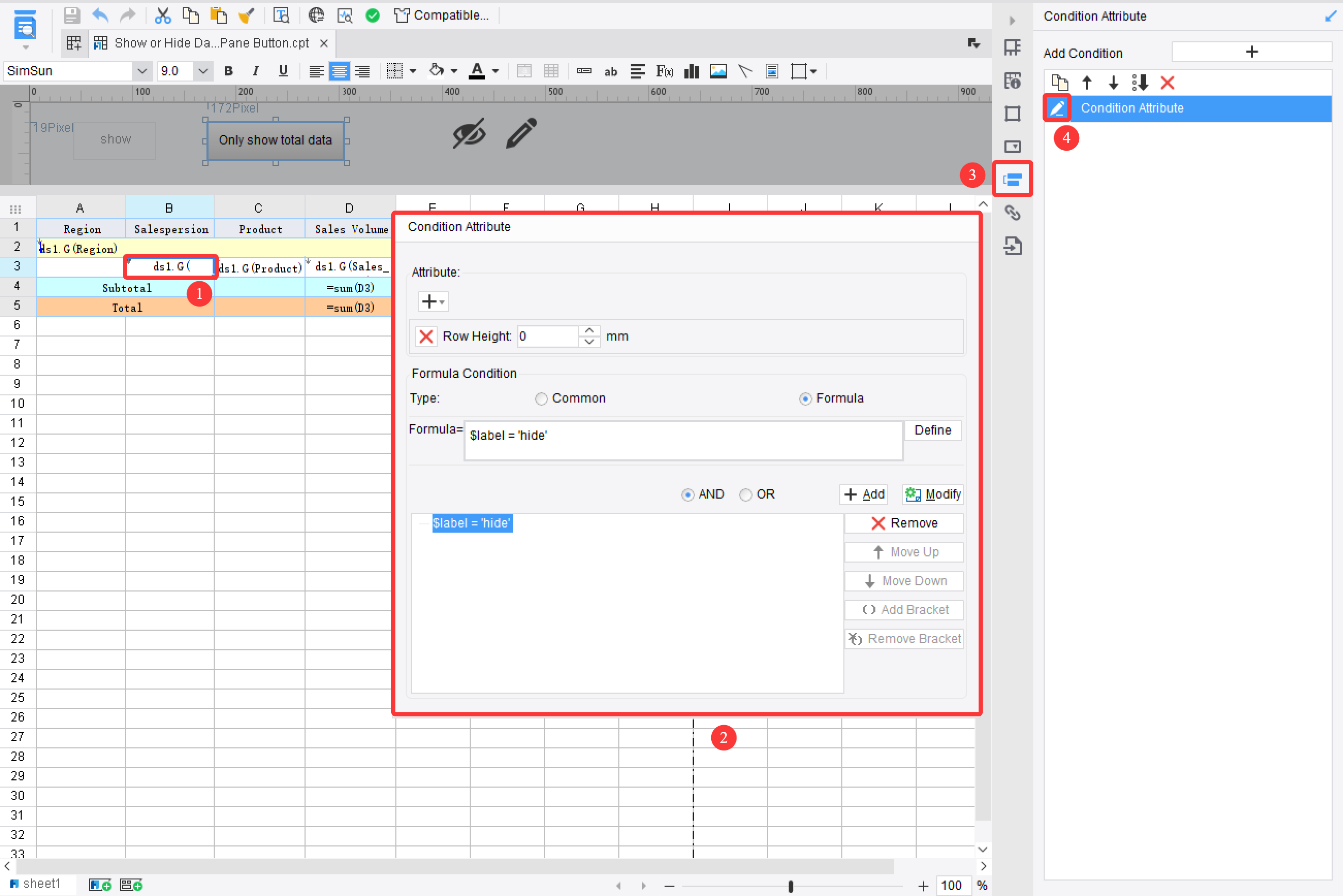1343x896 pixels.
Task: Select the Common condition type
Action: pos(541,398)
